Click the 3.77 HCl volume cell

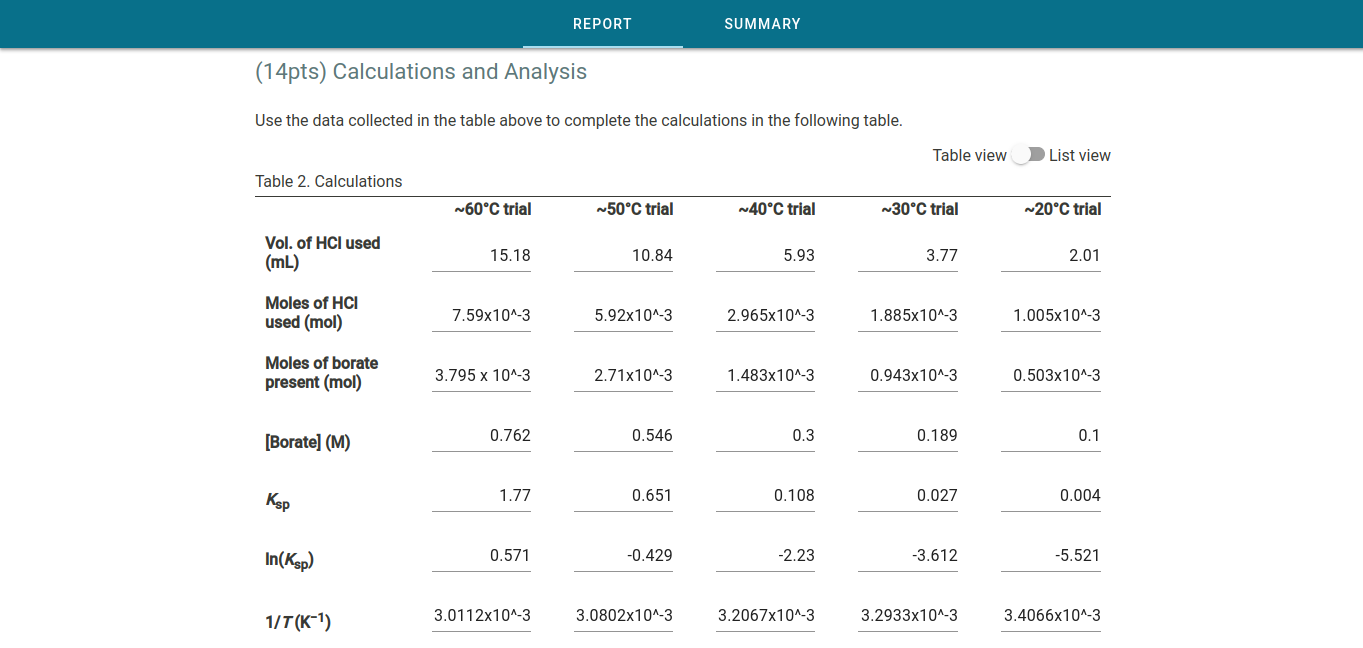pyautogui.click(x=908, y=255)
